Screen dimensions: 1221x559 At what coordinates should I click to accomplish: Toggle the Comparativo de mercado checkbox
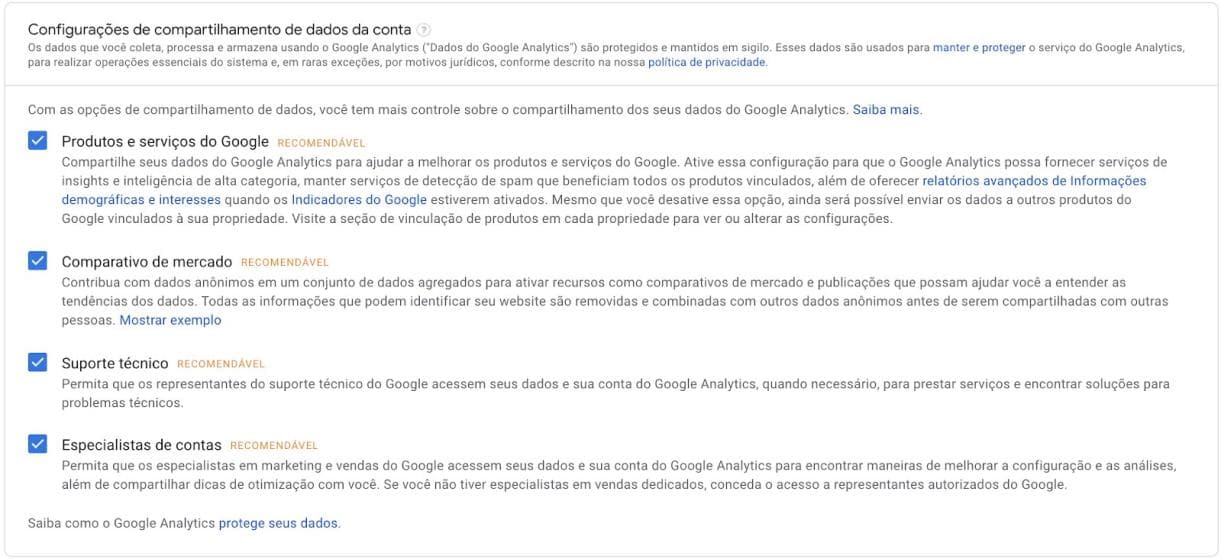click(38, 261)
